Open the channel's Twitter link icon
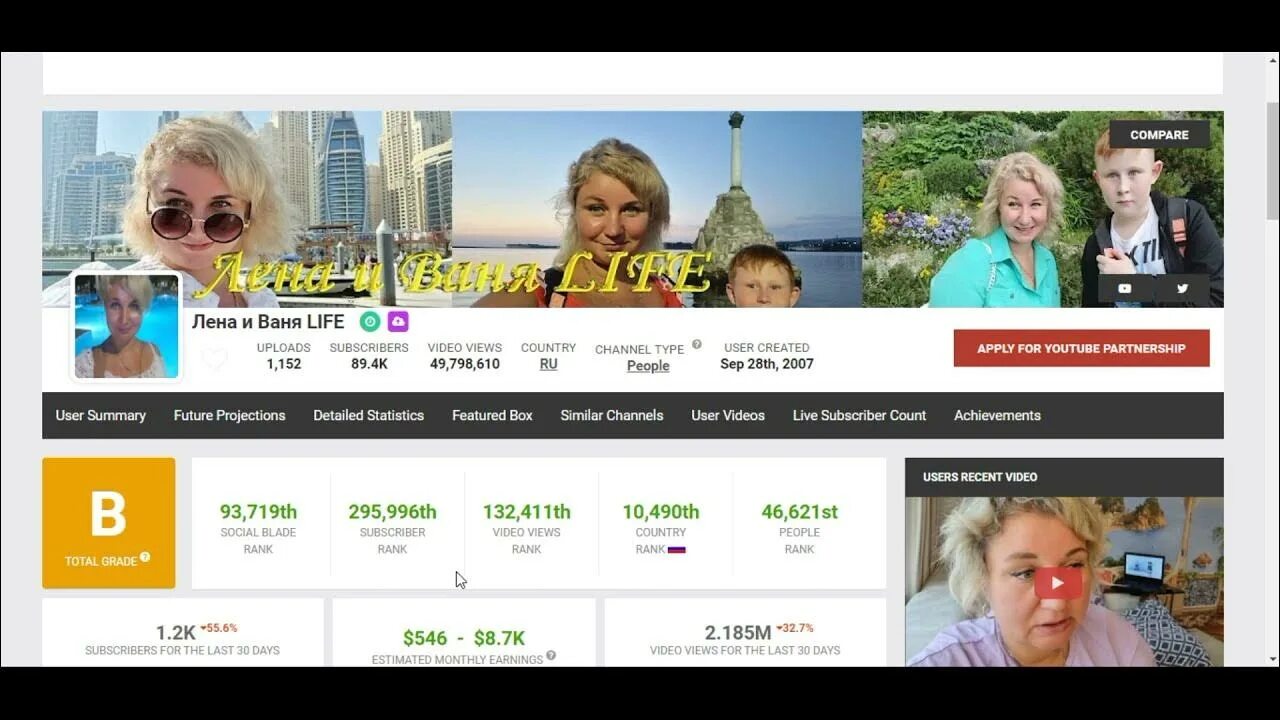 tap(1182, 289)
